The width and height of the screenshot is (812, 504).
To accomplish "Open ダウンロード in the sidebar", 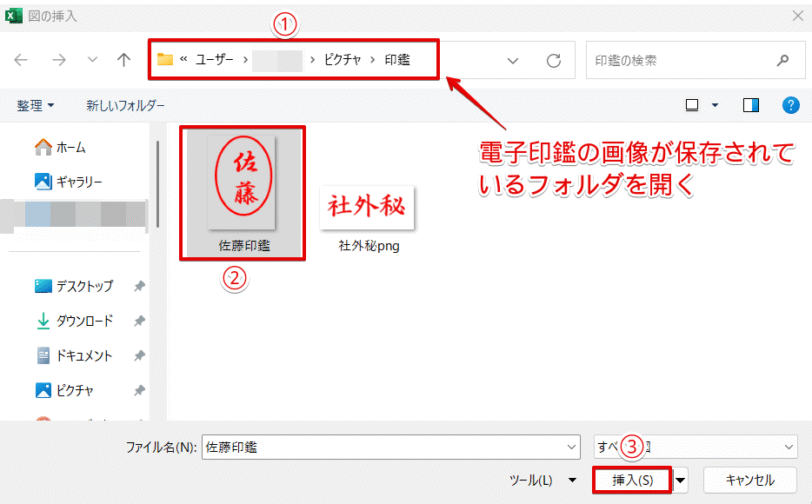I will point(74,321).
